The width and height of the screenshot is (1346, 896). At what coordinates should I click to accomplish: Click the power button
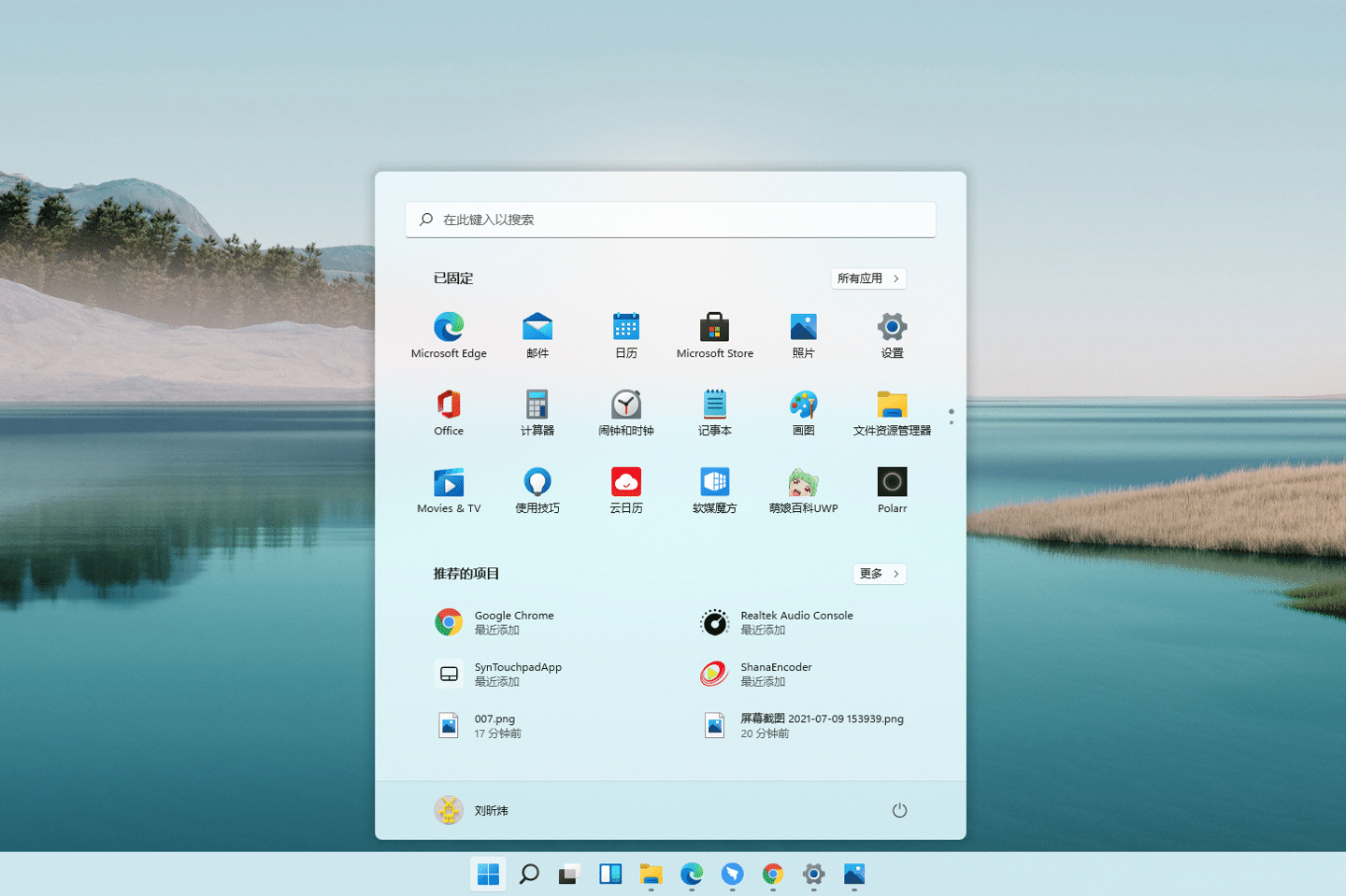coord(899,810)
